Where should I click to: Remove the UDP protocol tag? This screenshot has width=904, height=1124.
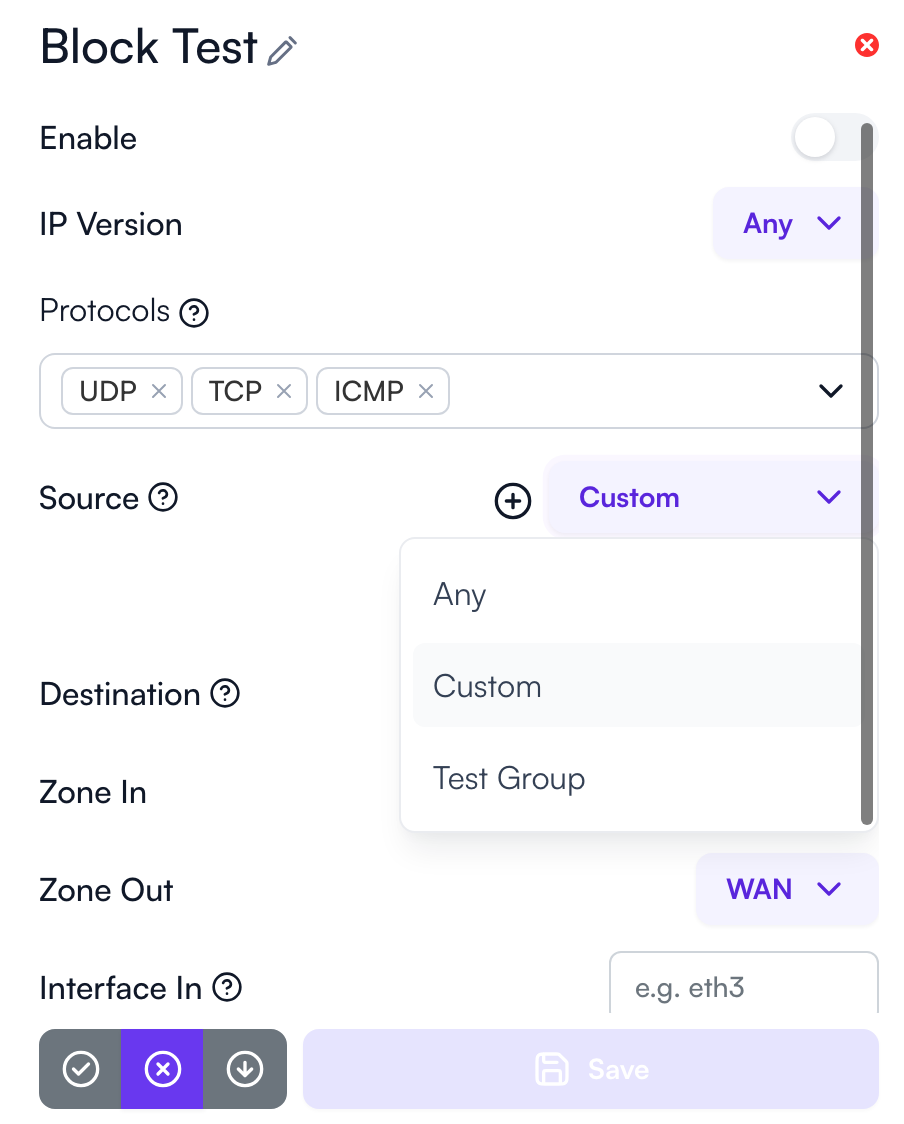click(158, 391)
